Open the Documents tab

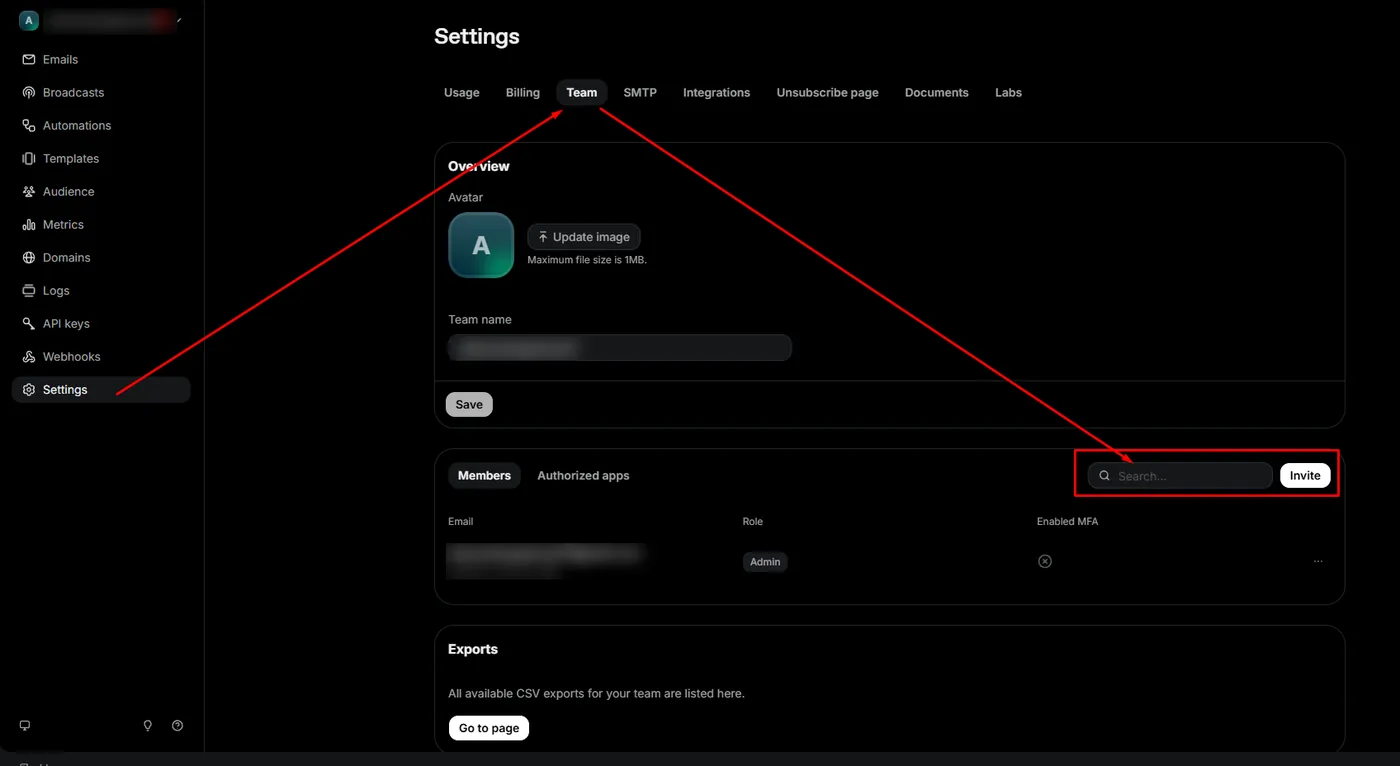[x=937, y=93]
